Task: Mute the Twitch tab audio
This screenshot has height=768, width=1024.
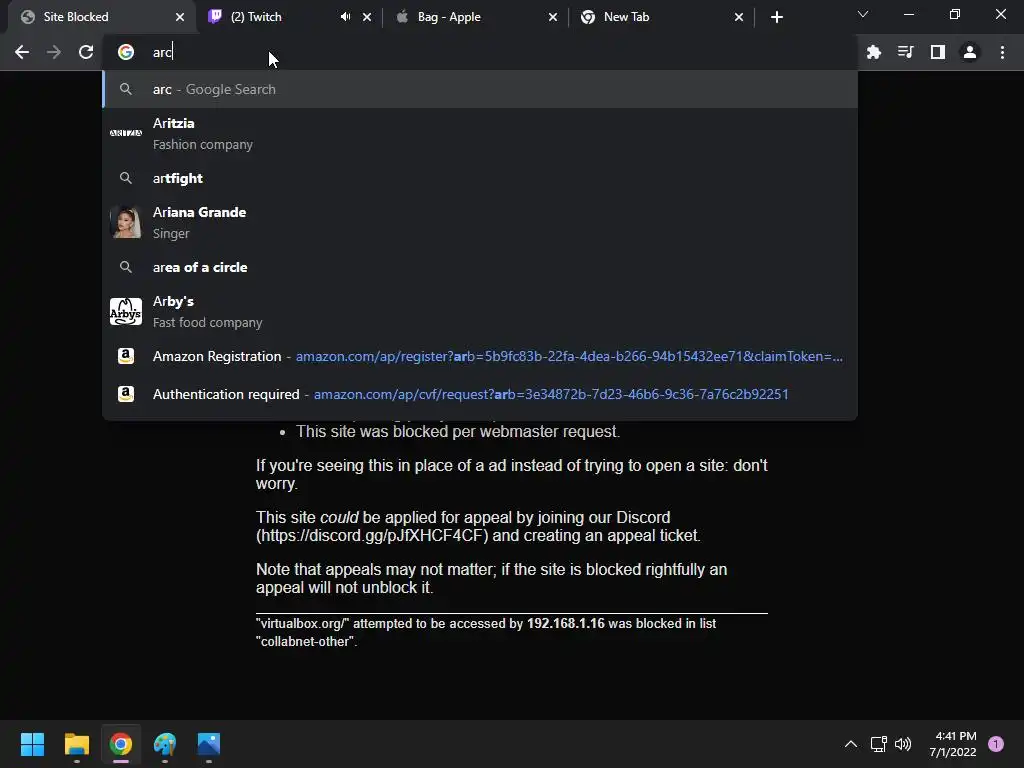Action: pyautogui.click(x=345, y=17)
